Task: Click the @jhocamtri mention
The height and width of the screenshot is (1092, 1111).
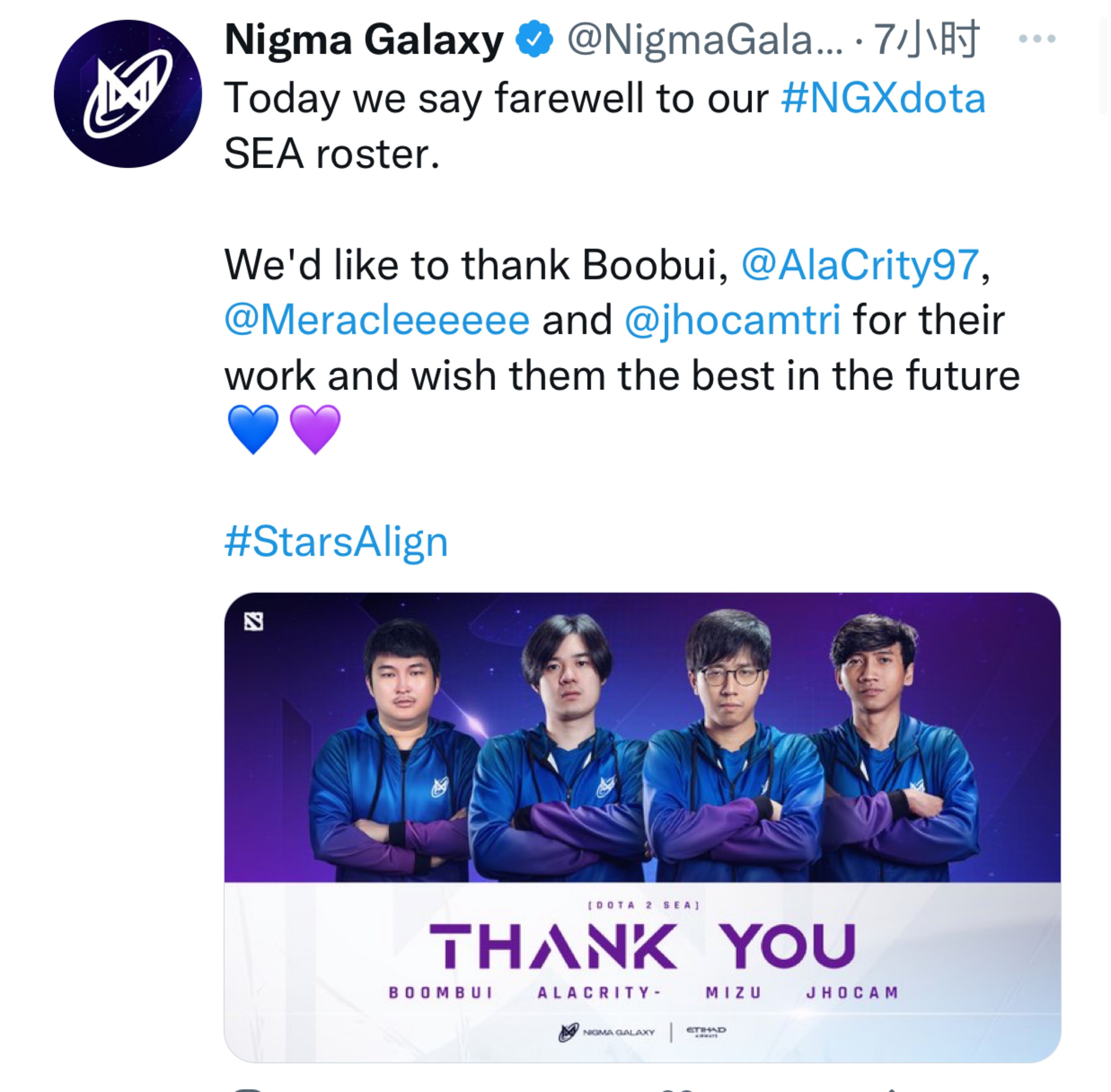Action: coord(732,320)
